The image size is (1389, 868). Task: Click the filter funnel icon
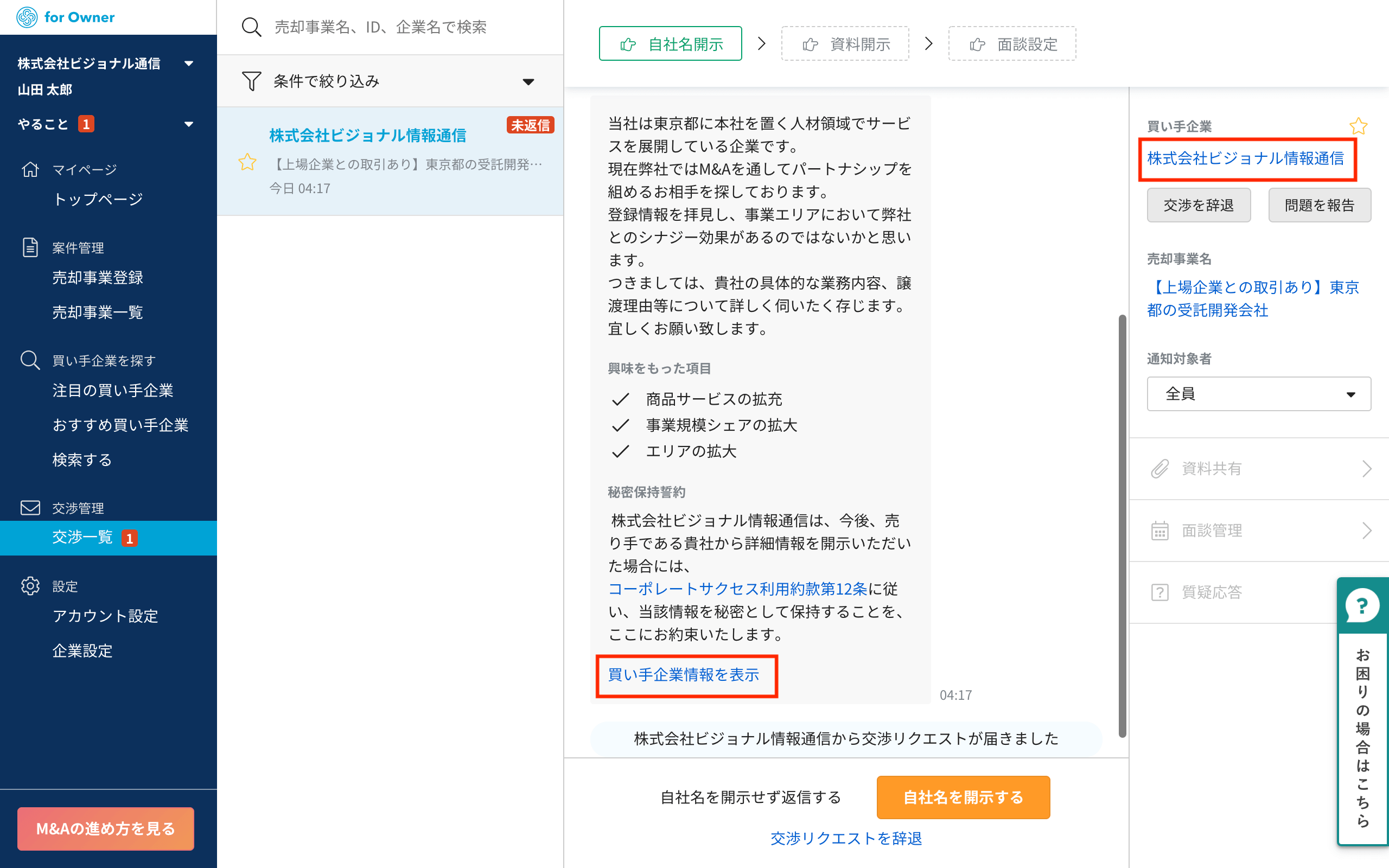(251, 81)
